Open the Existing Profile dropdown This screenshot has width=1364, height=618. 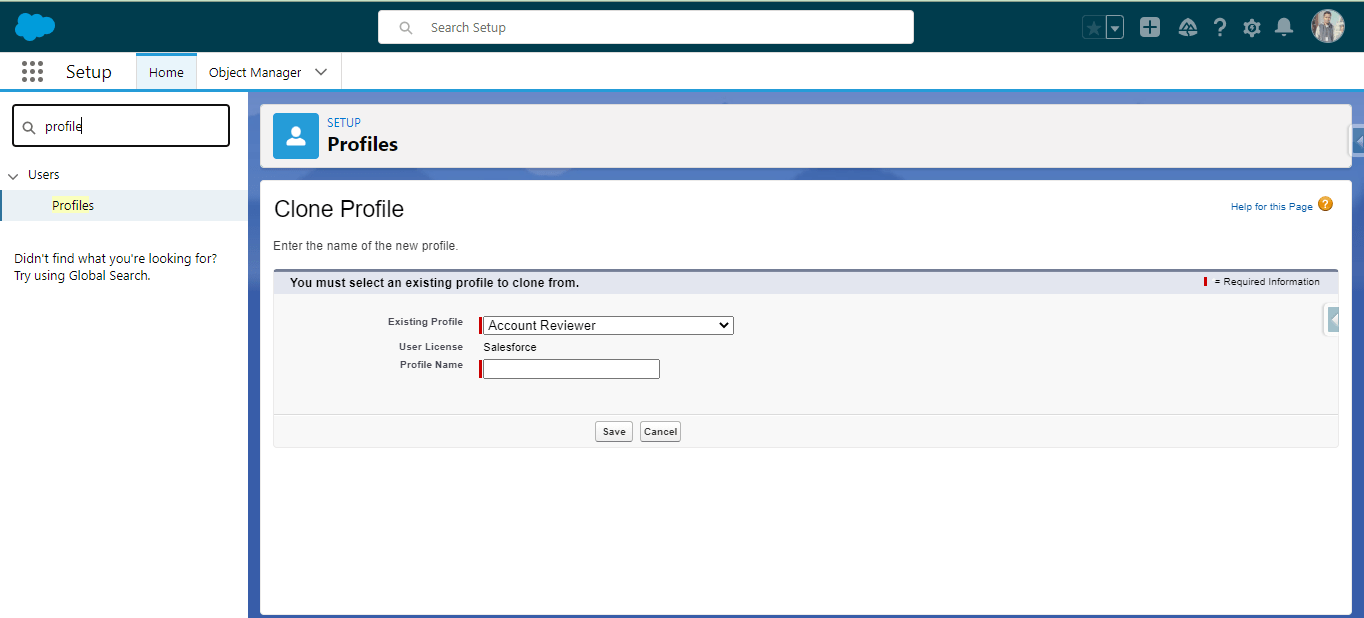[608, 325]
